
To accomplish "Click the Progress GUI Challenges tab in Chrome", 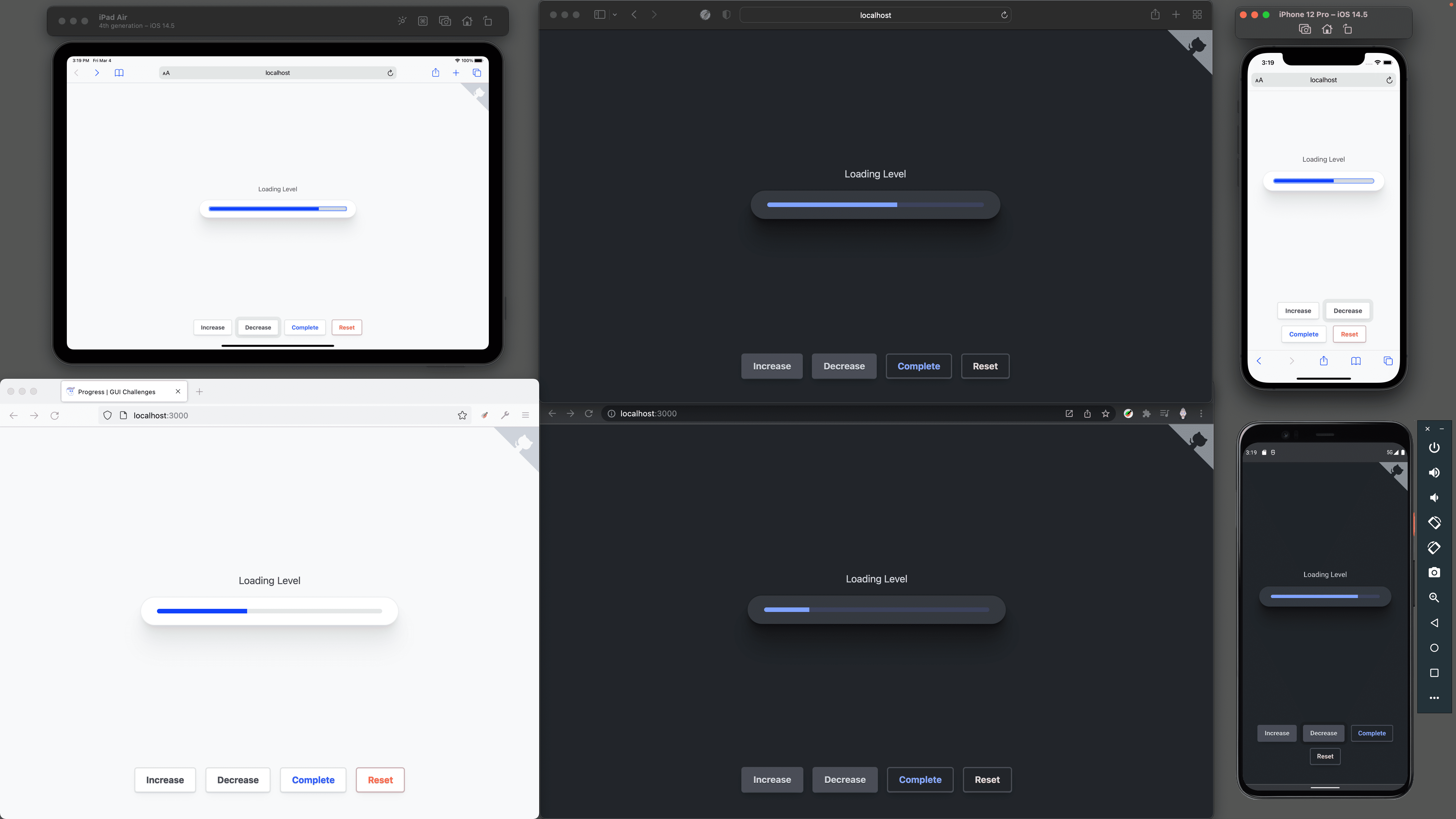I will click(x=117, y=391).
